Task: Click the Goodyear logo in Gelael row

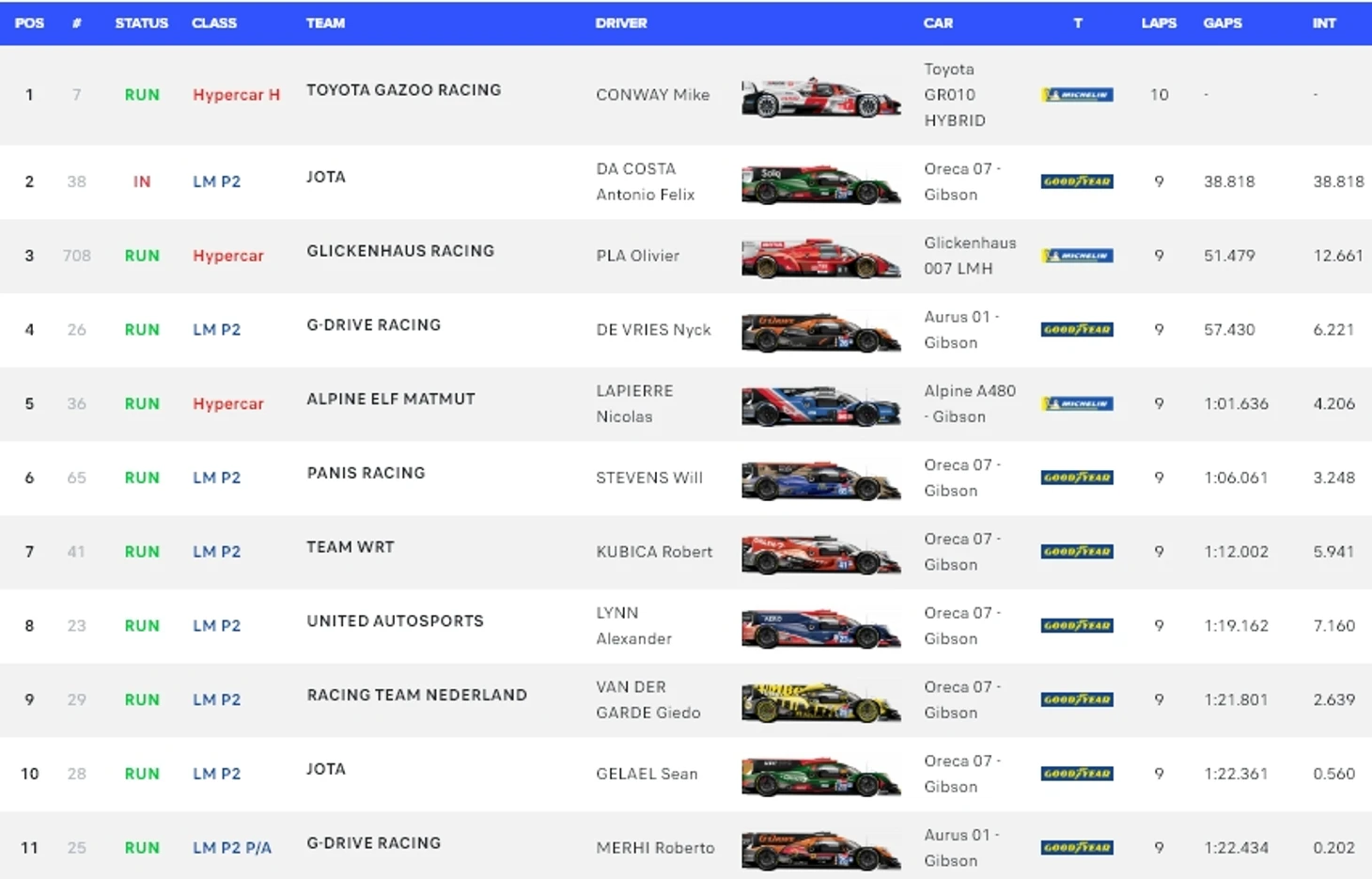Action: click(1077, 774)
